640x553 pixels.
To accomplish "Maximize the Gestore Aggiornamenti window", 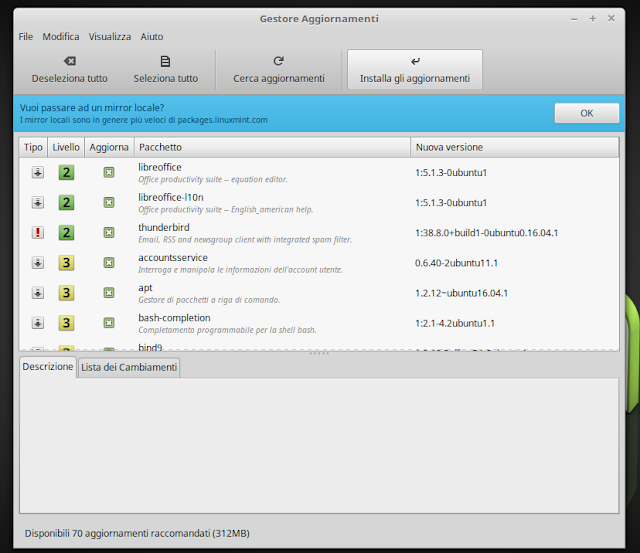I will (593, 18).
